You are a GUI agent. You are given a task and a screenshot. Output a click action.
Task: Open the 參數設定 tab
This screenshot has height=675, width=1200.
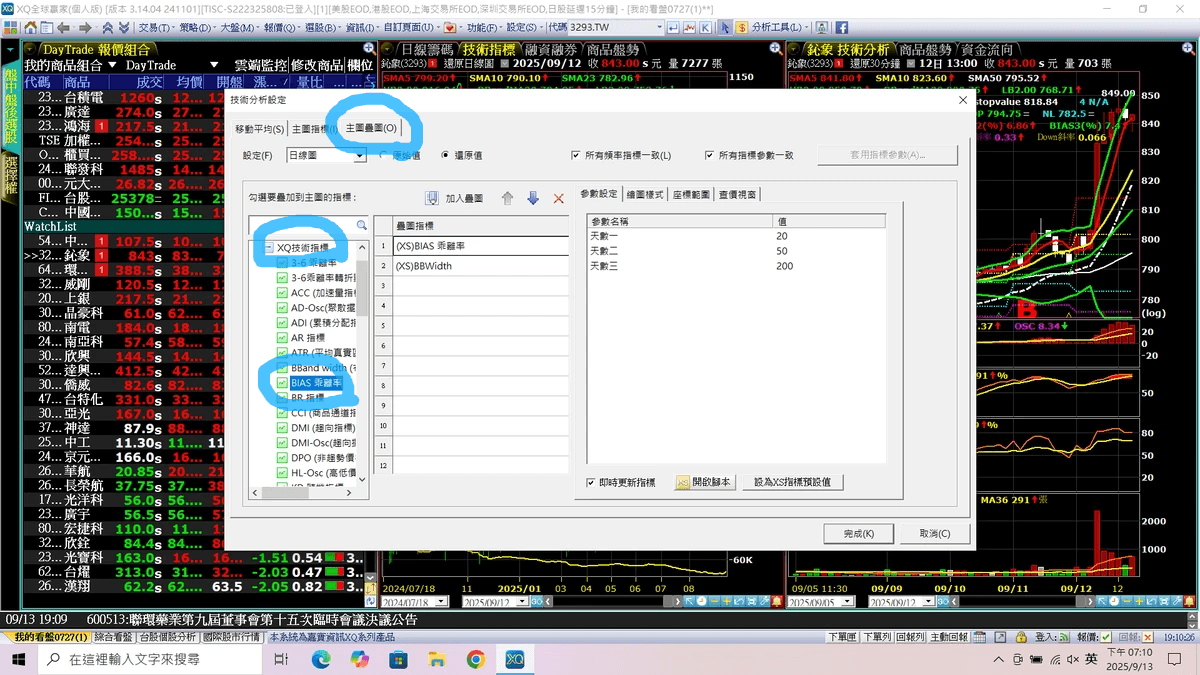click(x=599, y=194)
